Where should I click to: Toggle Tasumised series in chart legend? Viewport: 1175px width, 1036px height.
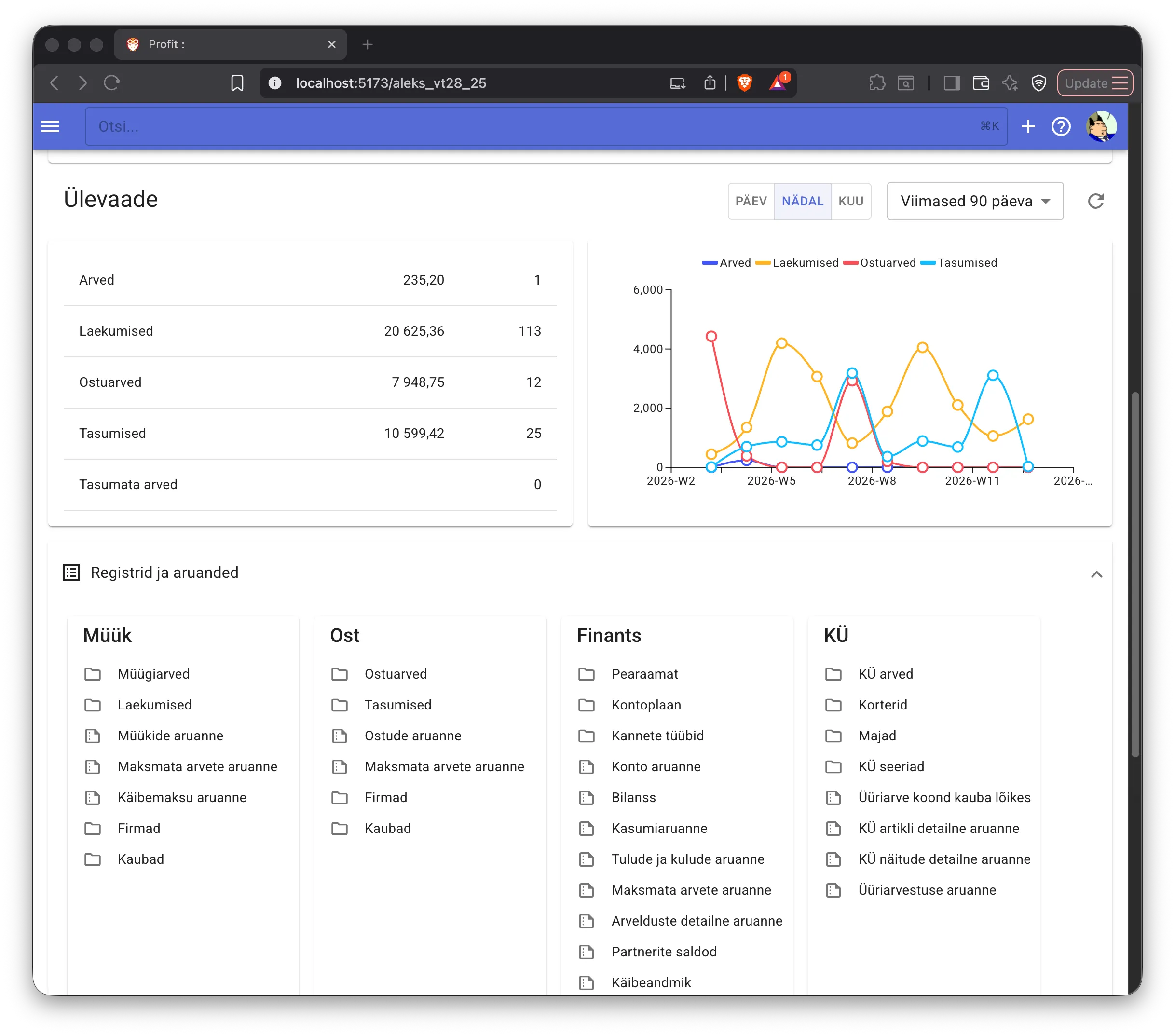click(x=959, y=263)
